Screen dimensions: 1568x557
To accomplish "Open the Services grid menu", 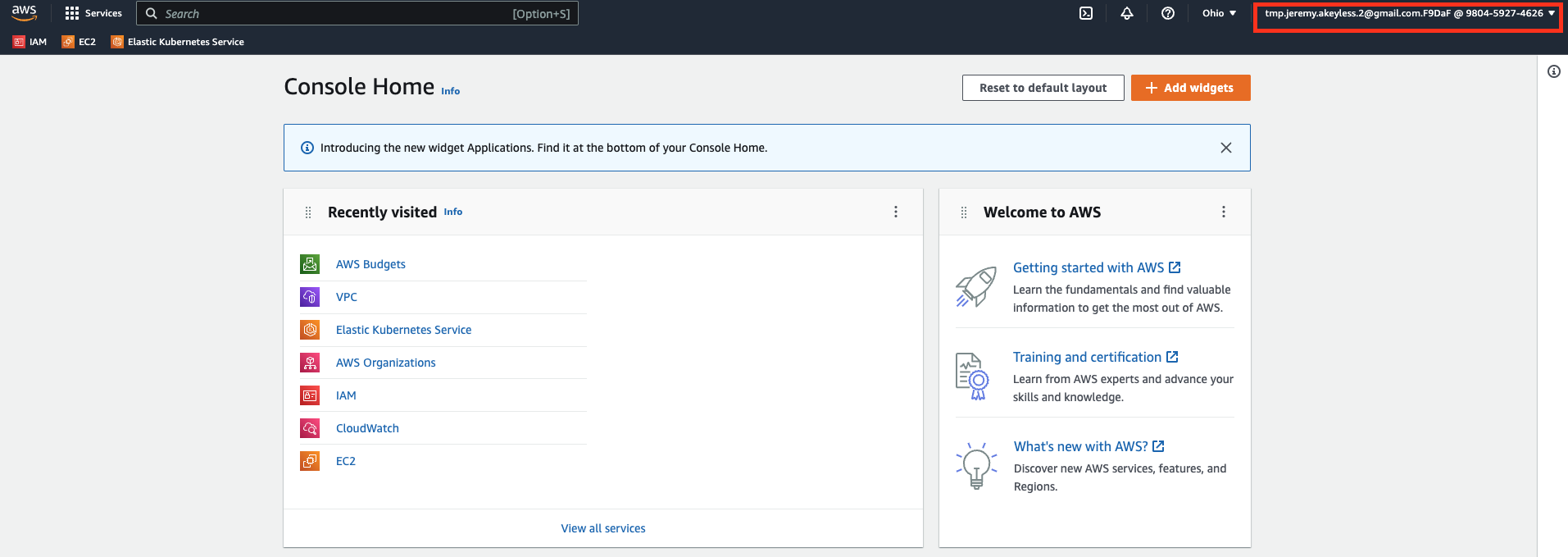I will pos(72,13).
